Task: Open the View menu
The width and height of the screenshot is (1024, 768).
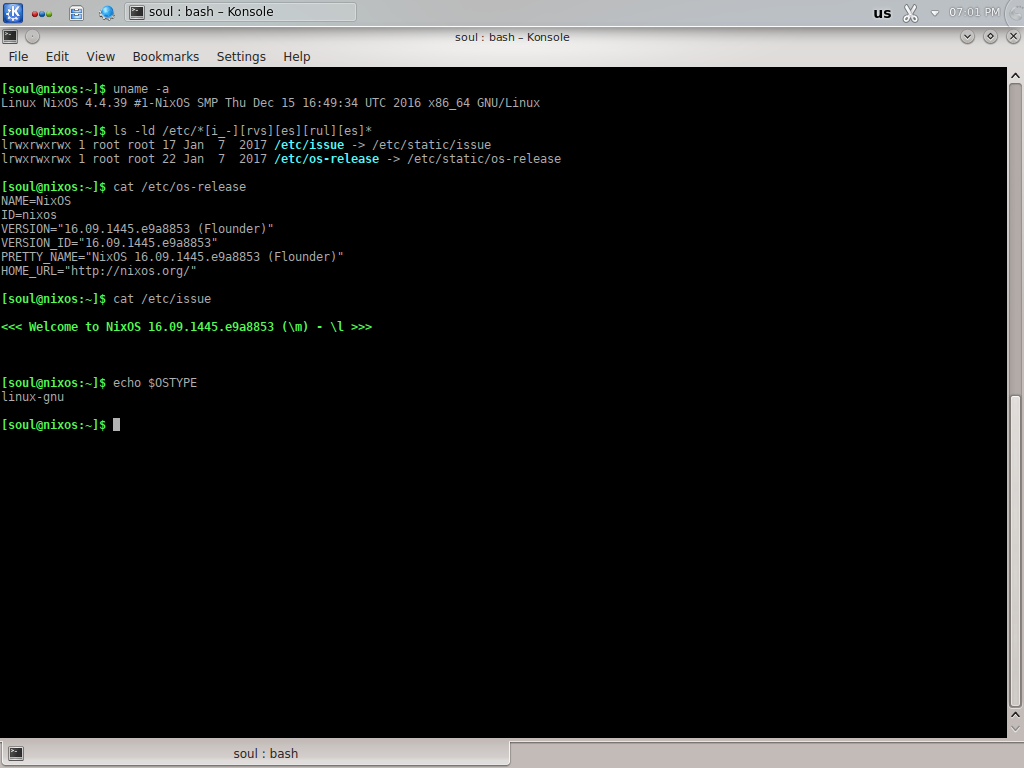Action: tap(101, 57)
